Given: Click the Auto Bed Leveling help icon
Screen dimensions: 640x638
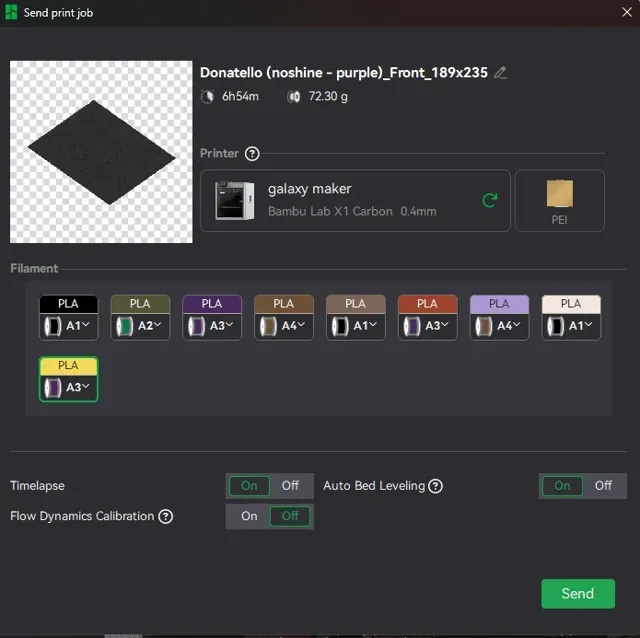Looking at the screenshot, I should (x=435, y=486).
